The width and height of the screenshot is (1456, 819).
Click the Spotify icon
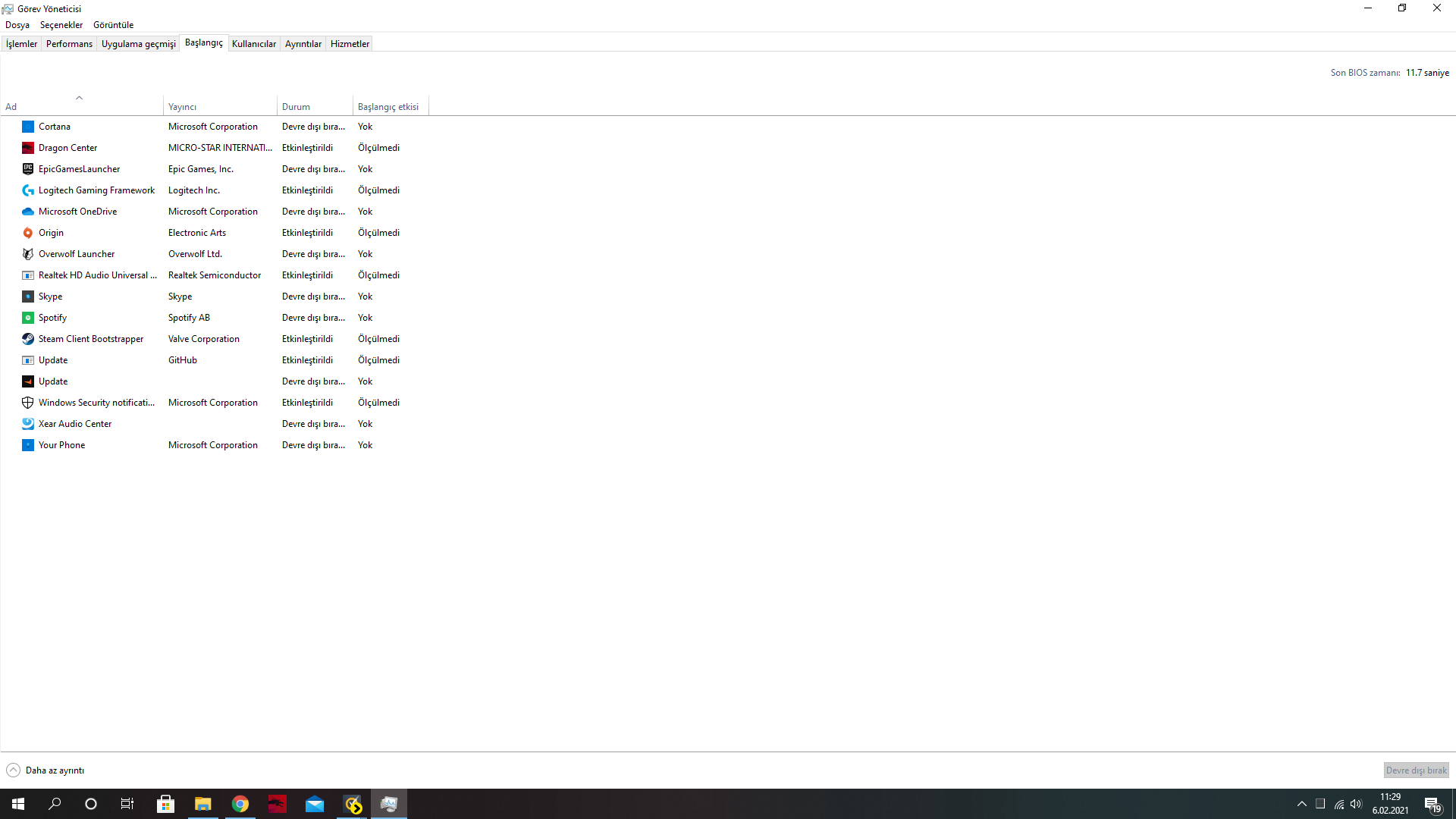(28, 318)
